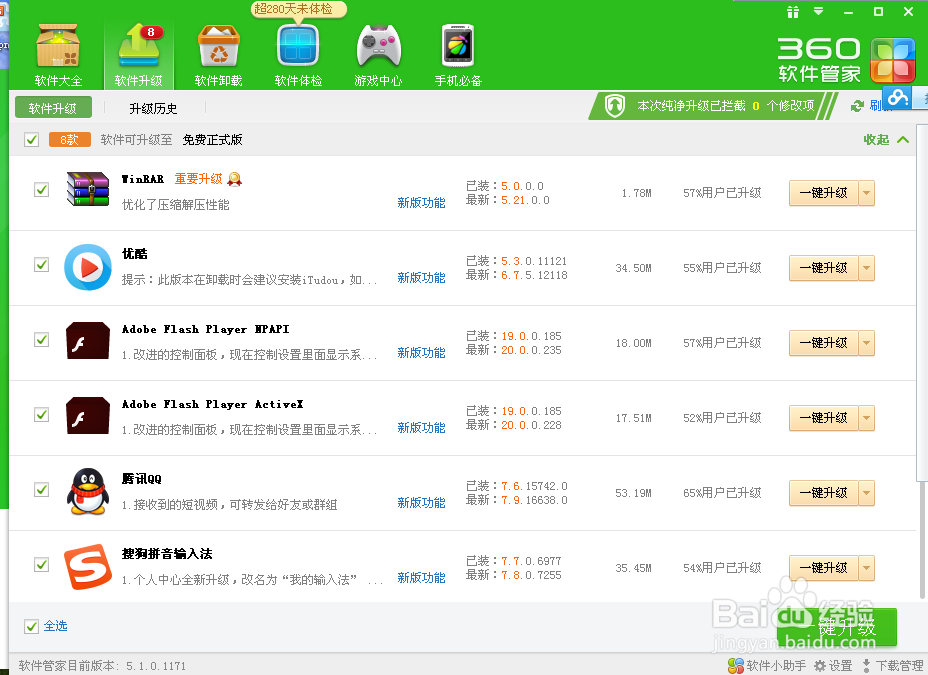Click the 360 软件管家 colorful logo
The height and width of the screenshot is (675, 928).
pyautogui.click(x=893, y=60)
